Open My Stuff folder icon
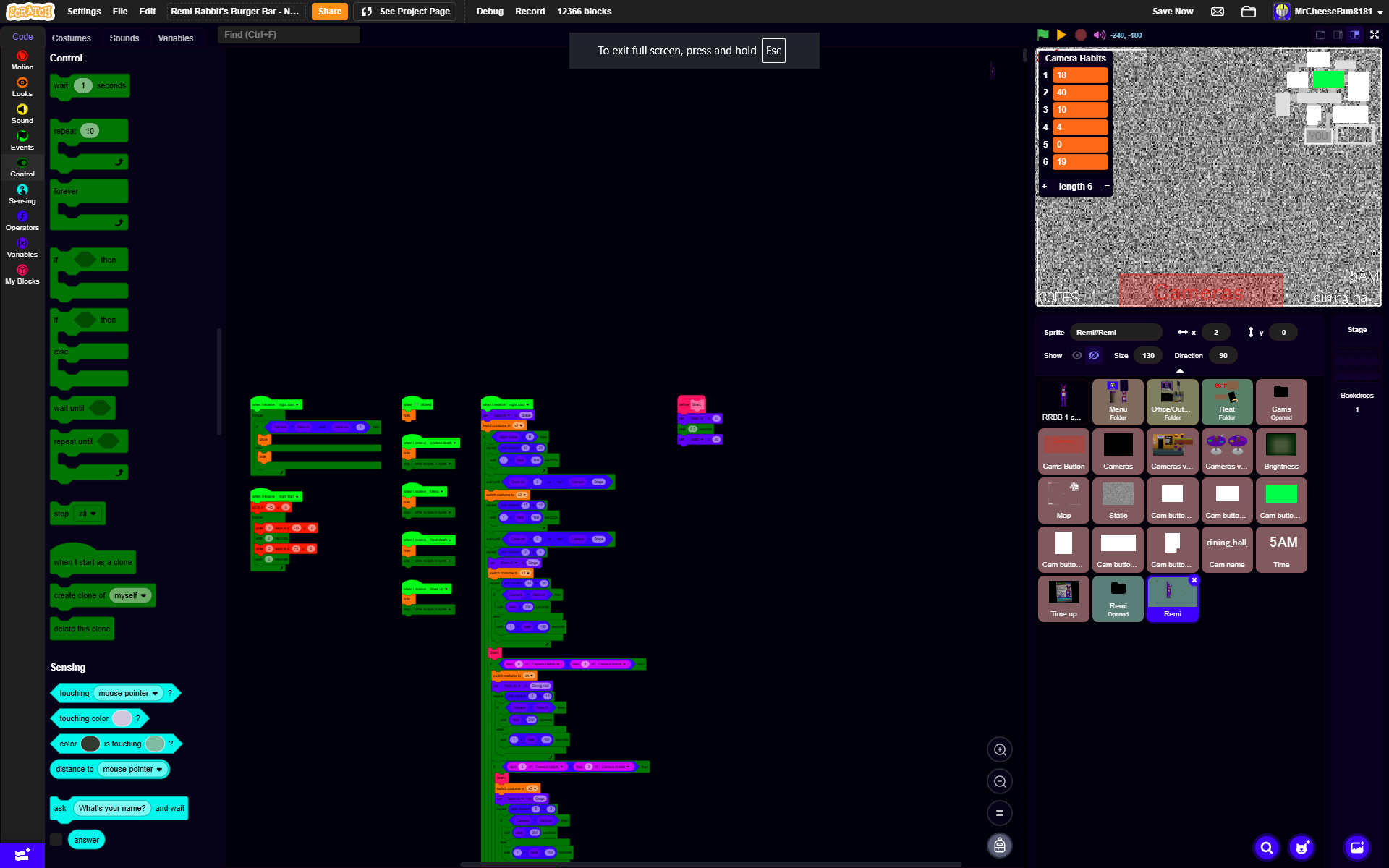Screen dimensions: 1389x868 coord(1248,11)
